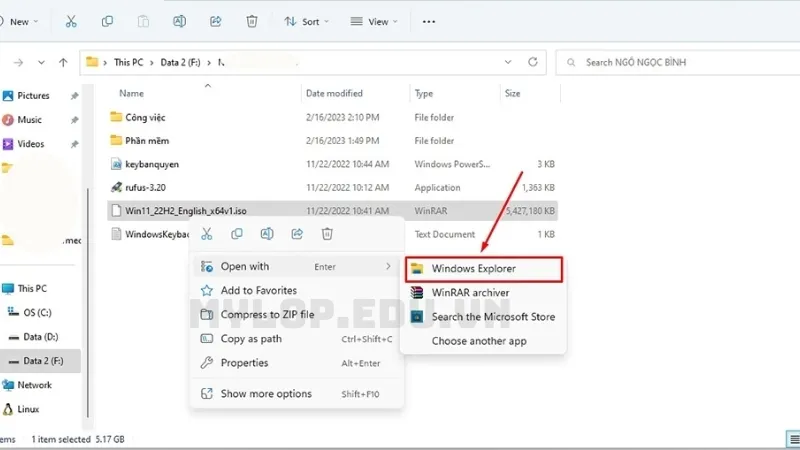Open the See more ellipsis menu
The width and height of the screenshot is (800, 450).
tap(429, 21)
